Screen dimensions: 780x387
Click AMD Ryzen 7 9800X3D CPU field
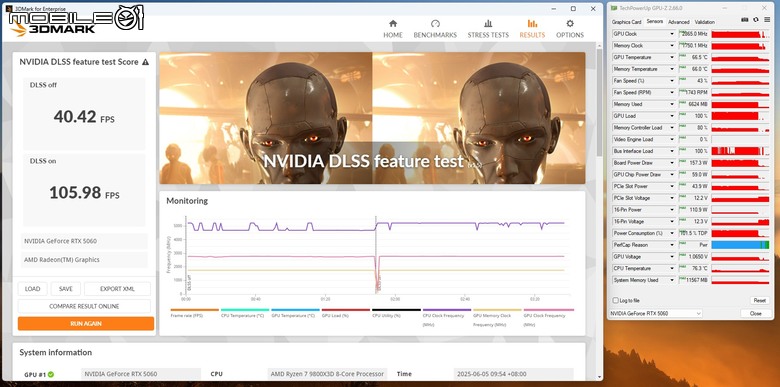pyautogui.click(x=327, y=374)
